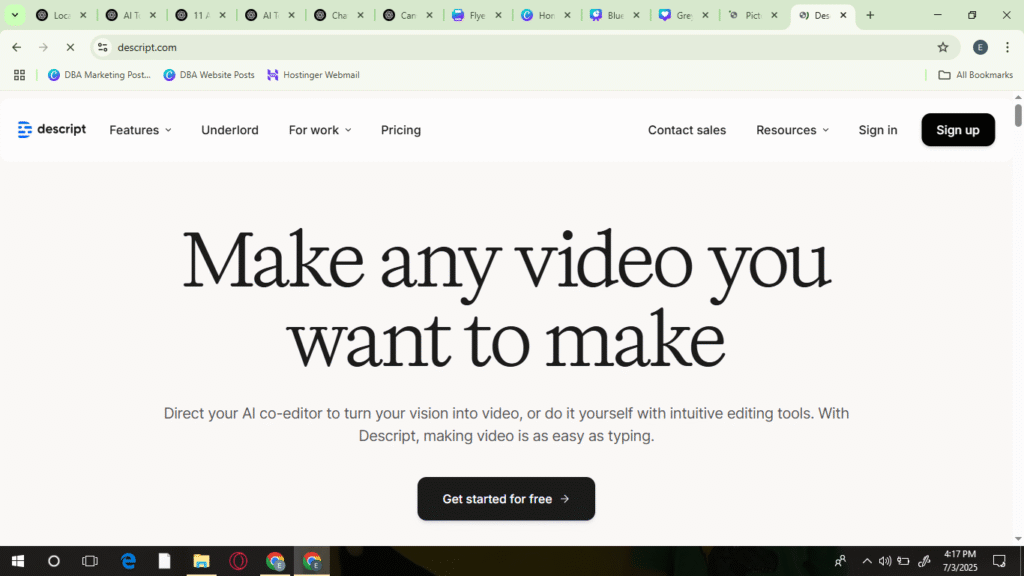This screenshot has width=1024, height=576.
Task: Click the Sign in link
Action: 878,130
